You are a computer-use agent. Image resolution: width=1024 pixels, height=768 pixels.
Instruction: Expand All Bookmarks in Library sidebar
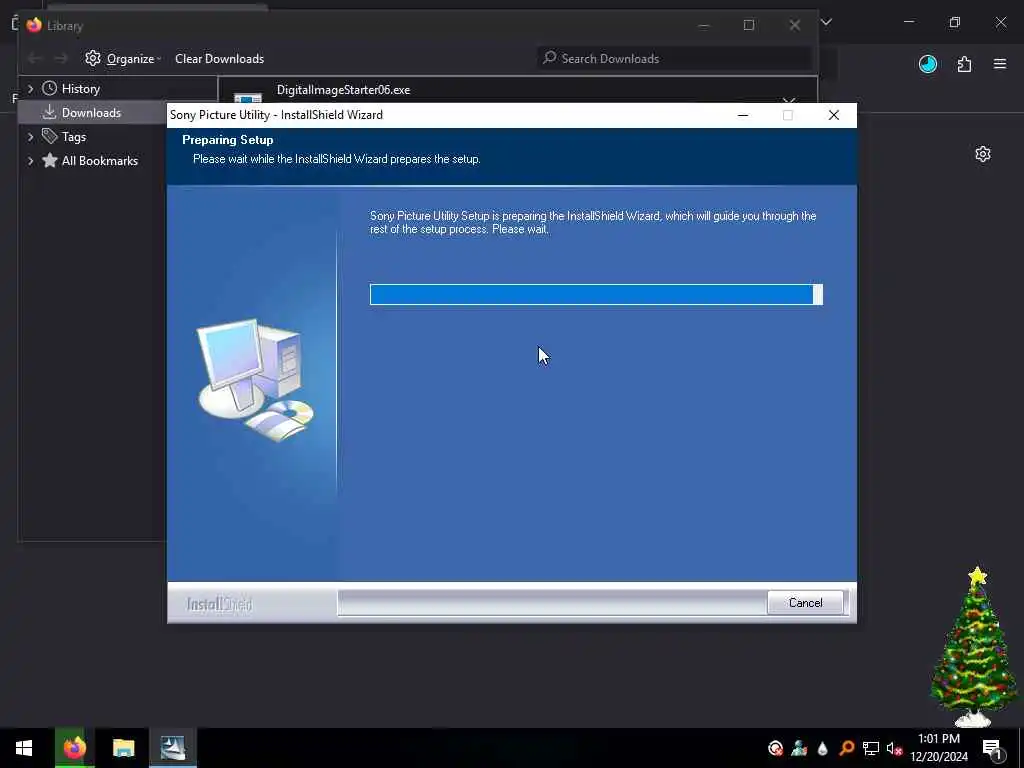click(x=30, y=161)
